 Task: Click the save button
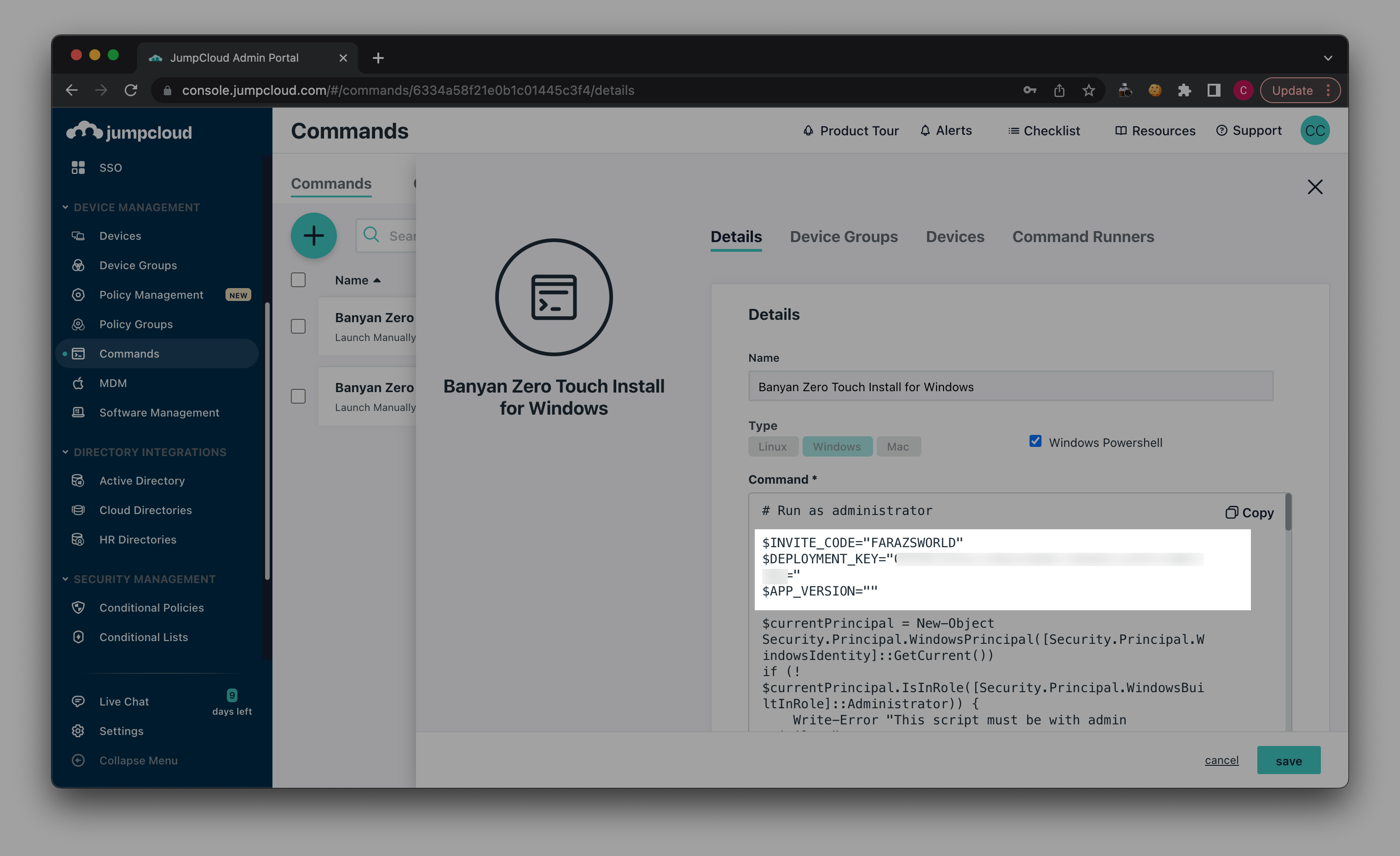(1288, 761)
